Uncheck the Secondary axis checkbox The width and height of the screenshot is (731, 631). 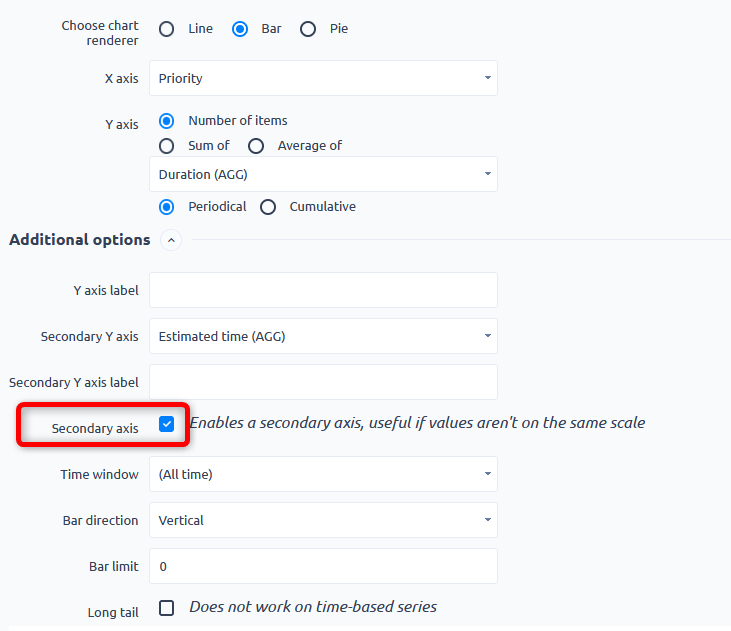[167, 424]
